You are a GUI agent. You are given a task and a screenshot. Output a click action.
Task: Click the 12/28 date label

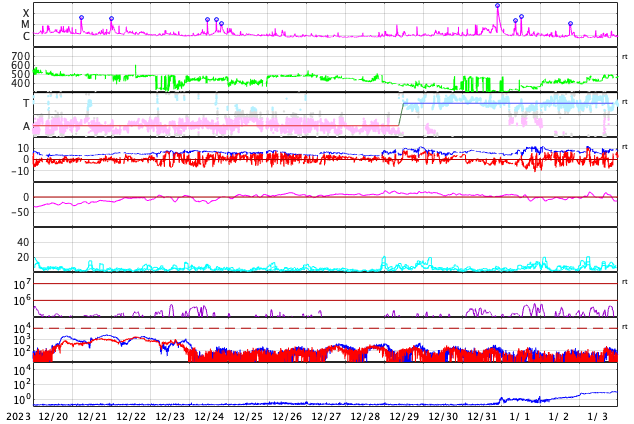[x=365, y=417]
